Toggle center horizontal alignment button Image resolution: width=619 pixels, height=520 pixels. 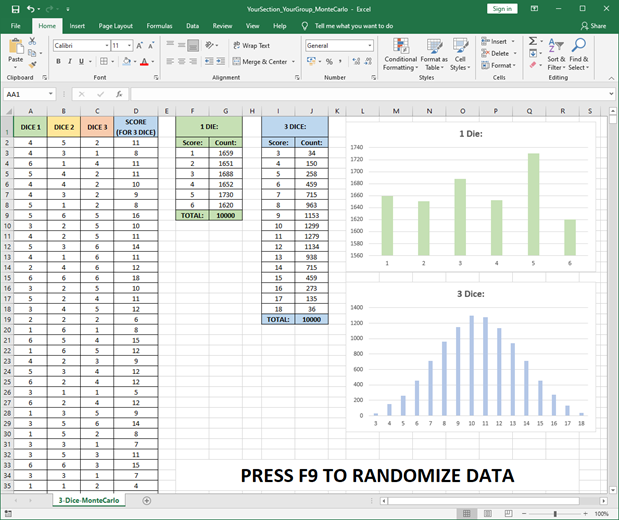pos(182,61)
